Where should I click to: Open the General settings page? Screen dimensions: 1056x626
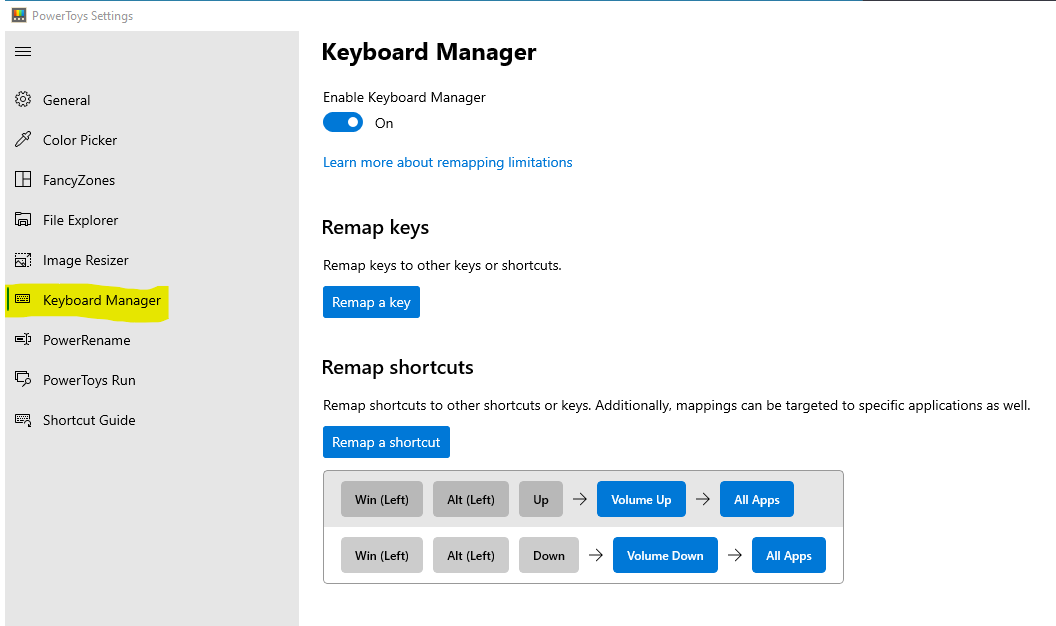[x=152, y=100]
